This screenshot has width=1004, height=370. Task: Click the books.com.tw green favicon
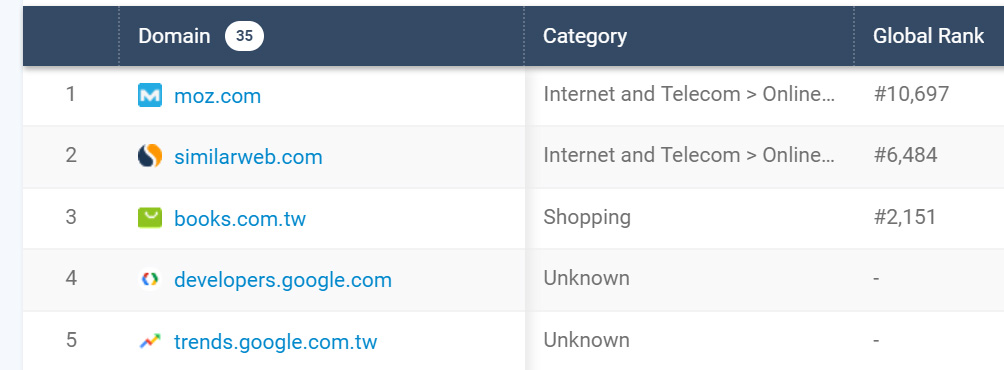coord(150,218)
